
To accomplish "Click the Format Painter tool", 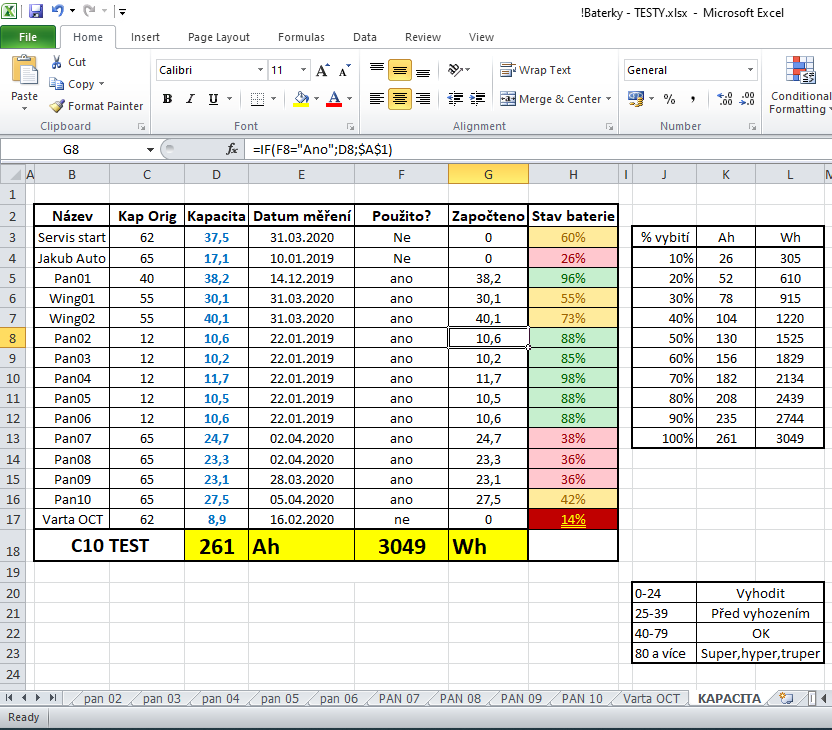I will [96, 106].
